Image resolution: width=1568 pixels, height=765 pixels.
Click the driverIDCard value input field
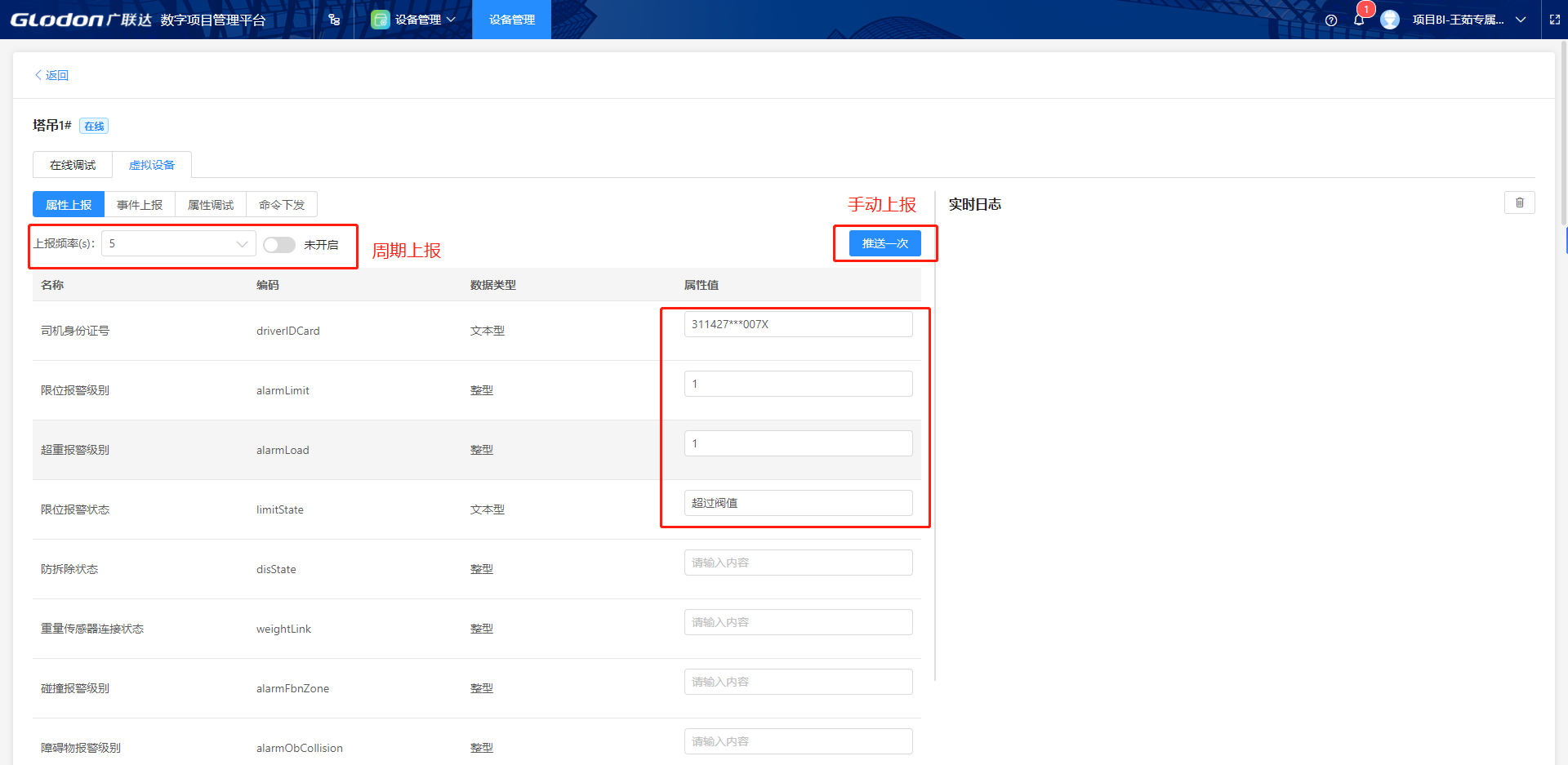point(798,324)
